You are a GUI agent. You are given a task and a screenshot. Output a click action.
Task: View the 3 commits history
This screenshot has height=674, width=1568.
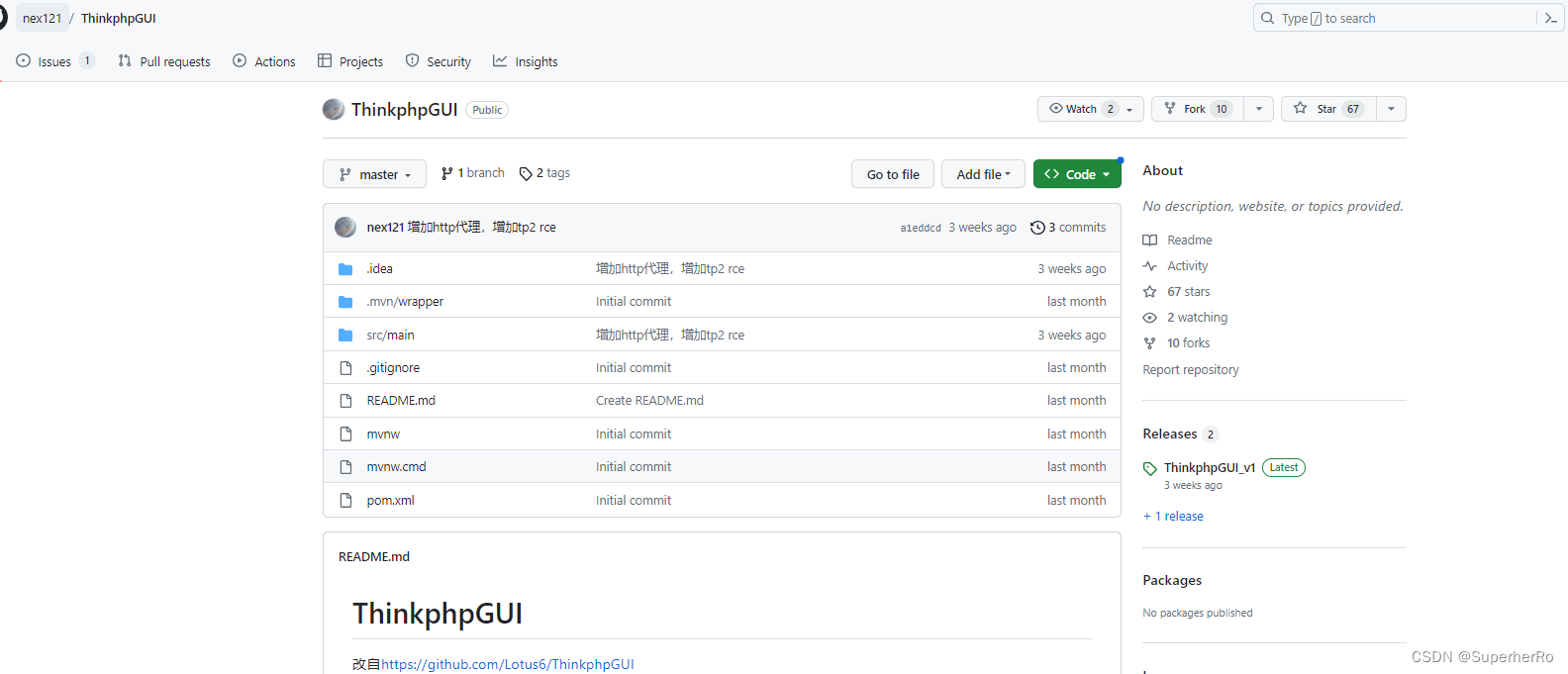(x=1068, y=228)
